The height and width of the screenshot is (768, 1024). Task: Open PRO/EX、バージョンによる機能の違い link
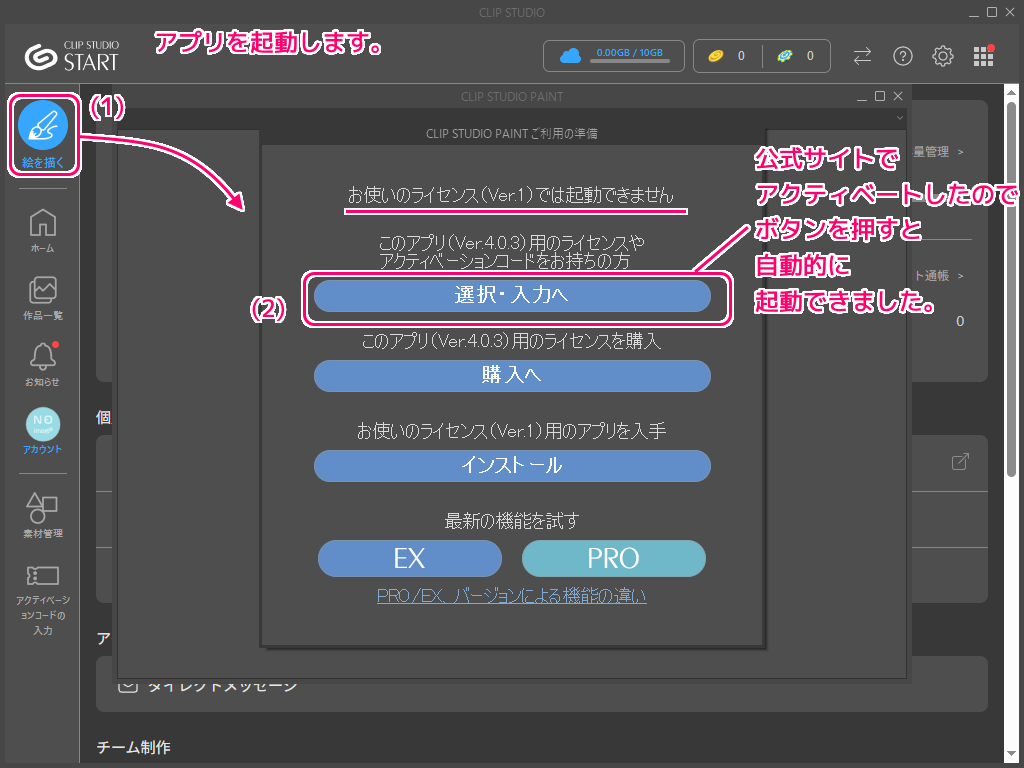point(512,596)
